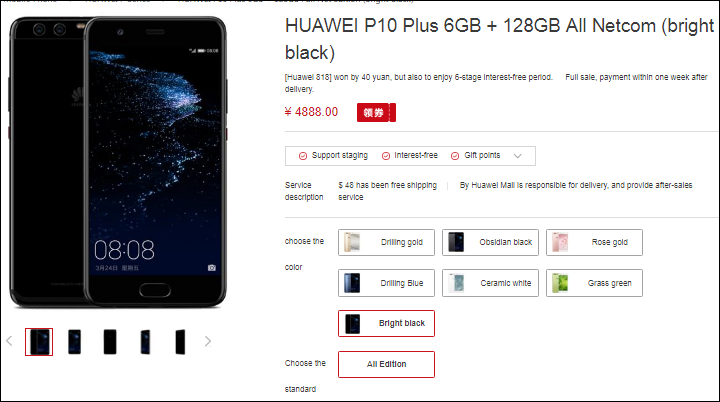Click the Gift points check icon

(x=455, y=156)
